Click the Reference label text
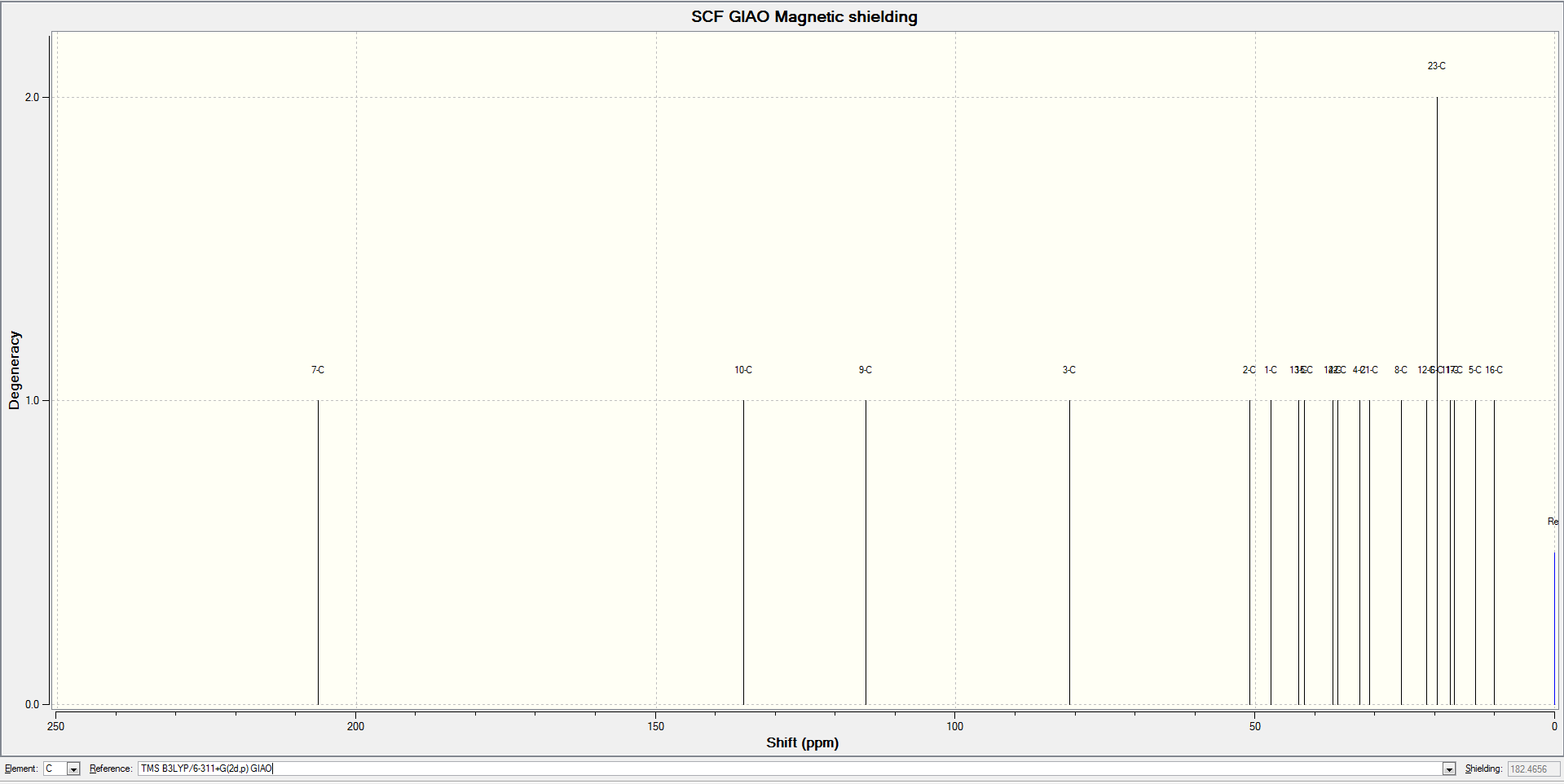This screenshot has height=784, width=1564. click(x=111, y=769)
